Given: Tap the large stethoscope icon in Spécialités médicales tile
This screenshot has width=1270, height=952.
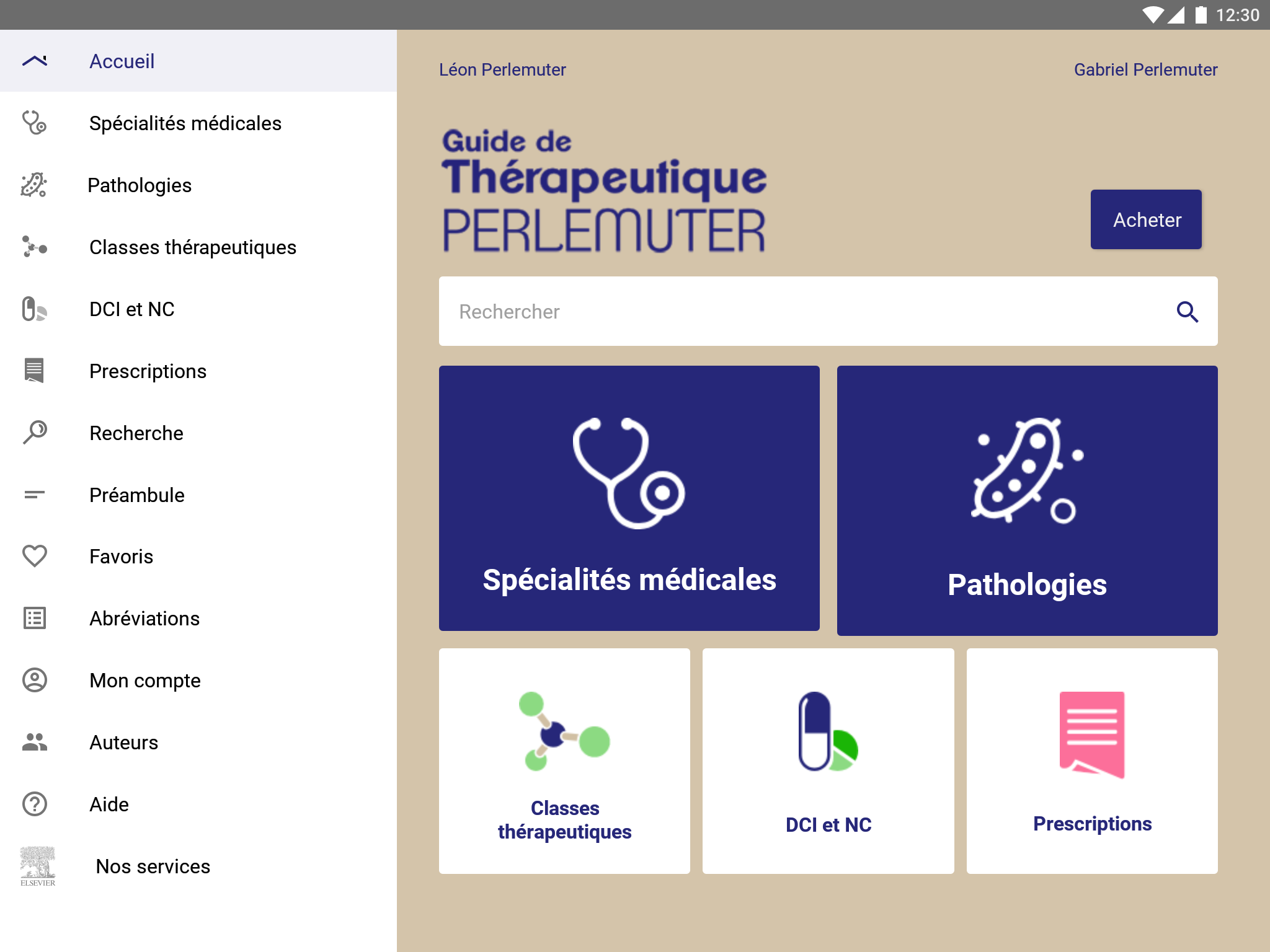Looking at the screenshot, I should click(629, 473).
